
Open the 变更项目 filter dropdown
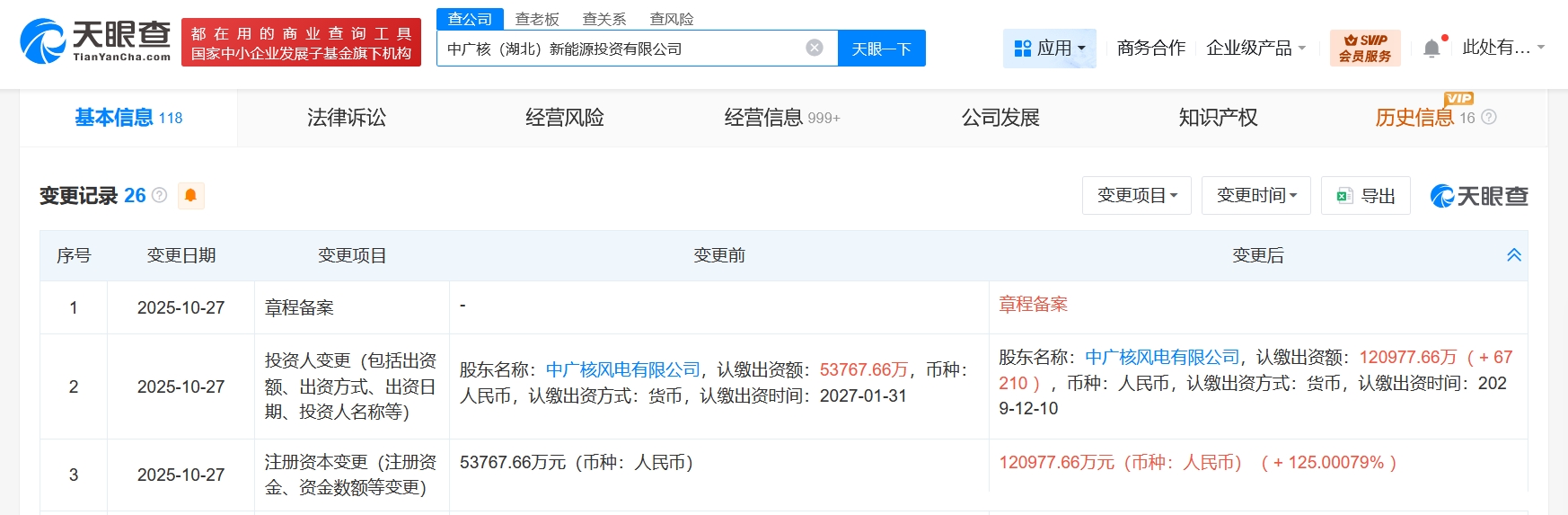pos(1136,196)
